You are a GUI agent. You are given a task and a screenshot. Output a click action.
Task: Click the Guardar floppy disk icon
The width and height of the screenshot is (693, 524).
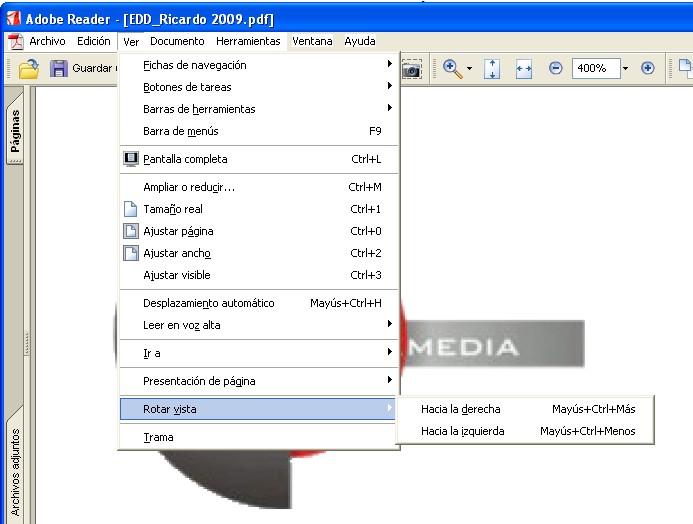pyautogui.click(x=58, y=68)
